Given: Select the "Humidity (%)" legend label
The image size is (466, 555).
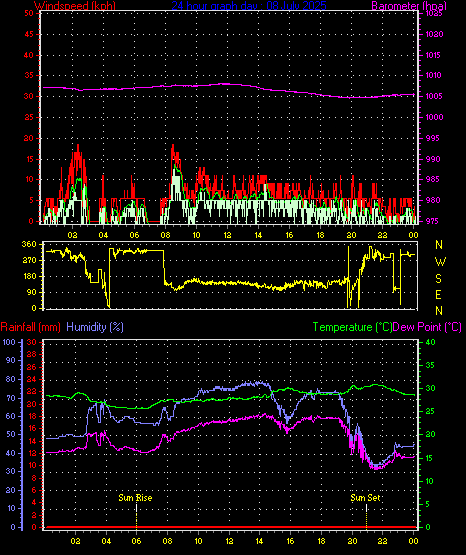Looking at the screenshot, I should (95, 327).
